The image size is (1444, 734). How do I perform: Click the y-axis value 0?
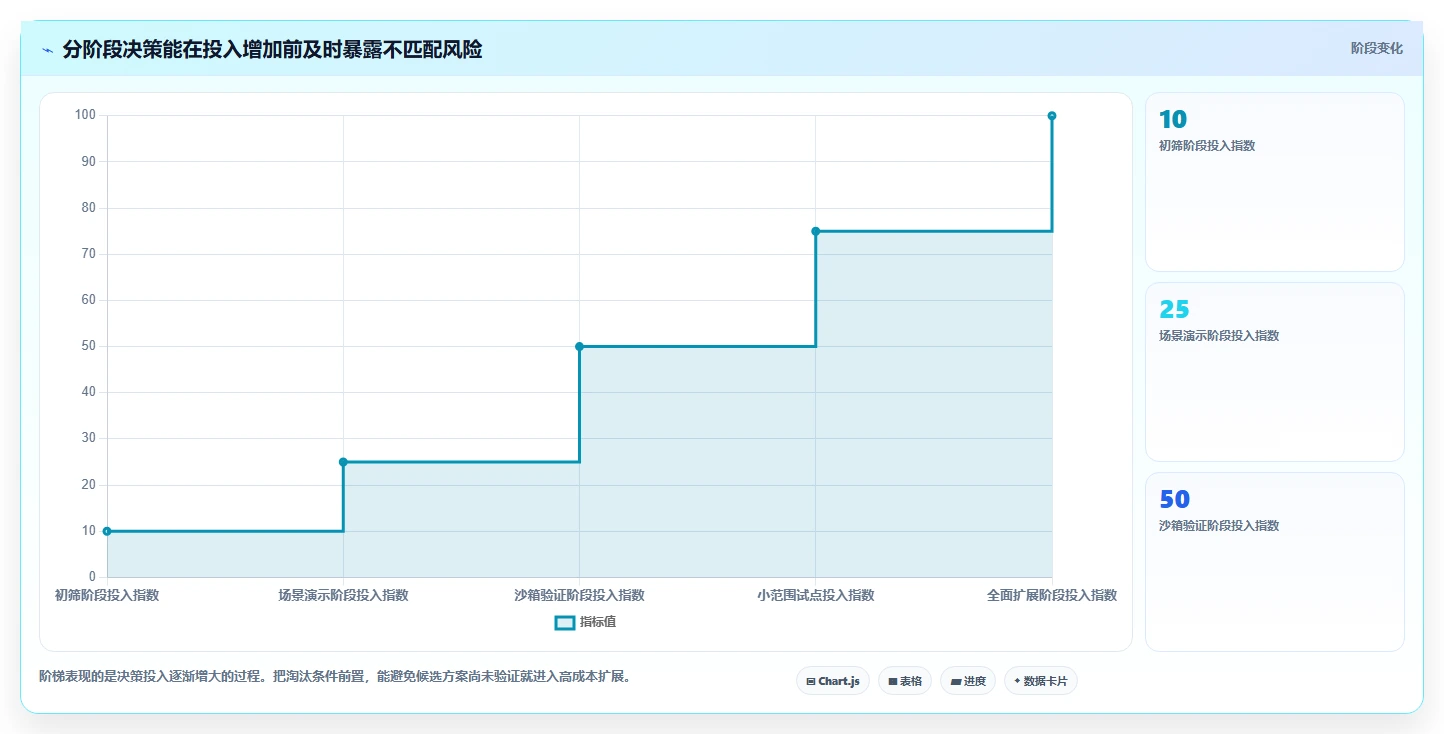(92, 577)
